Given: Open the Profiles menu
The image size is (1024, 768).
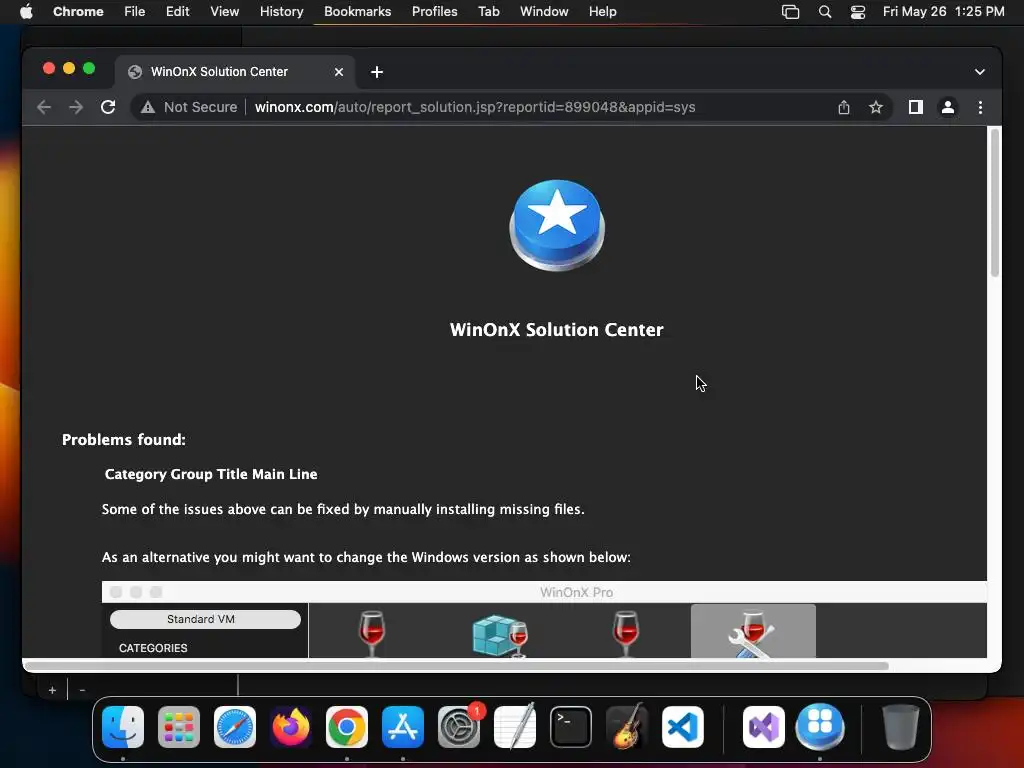Looking at the screenshot, I should 434,12.
